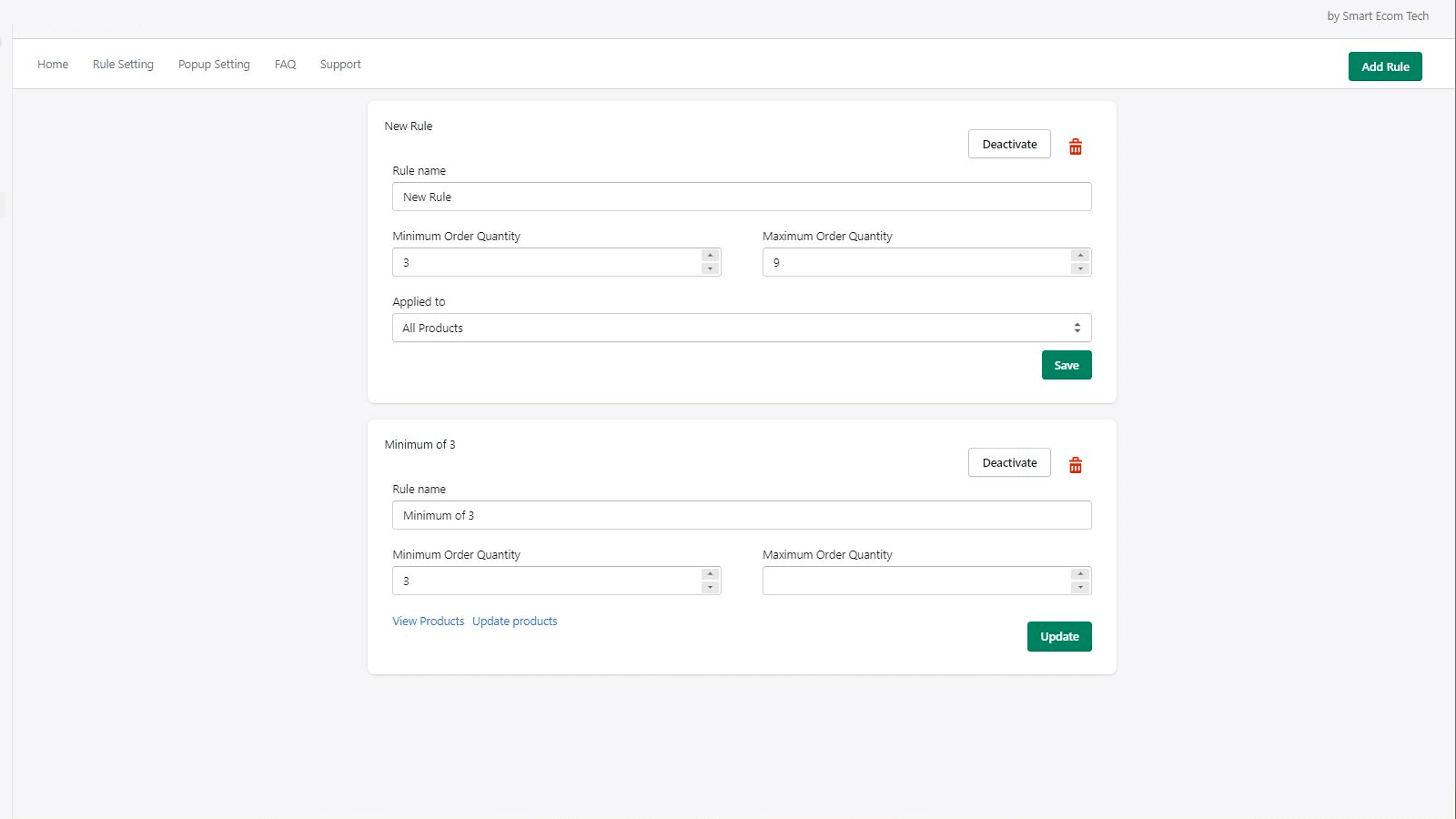Focus the New Rule name field
The width and height of the screenshot is (1456, 819).
[741, 197]
